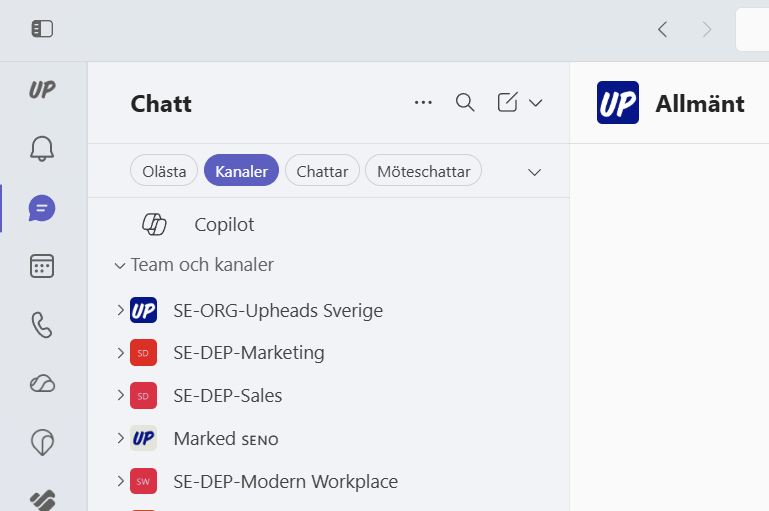
Task: Collapse the Team och kanaler section
Action: coord(119,265)
